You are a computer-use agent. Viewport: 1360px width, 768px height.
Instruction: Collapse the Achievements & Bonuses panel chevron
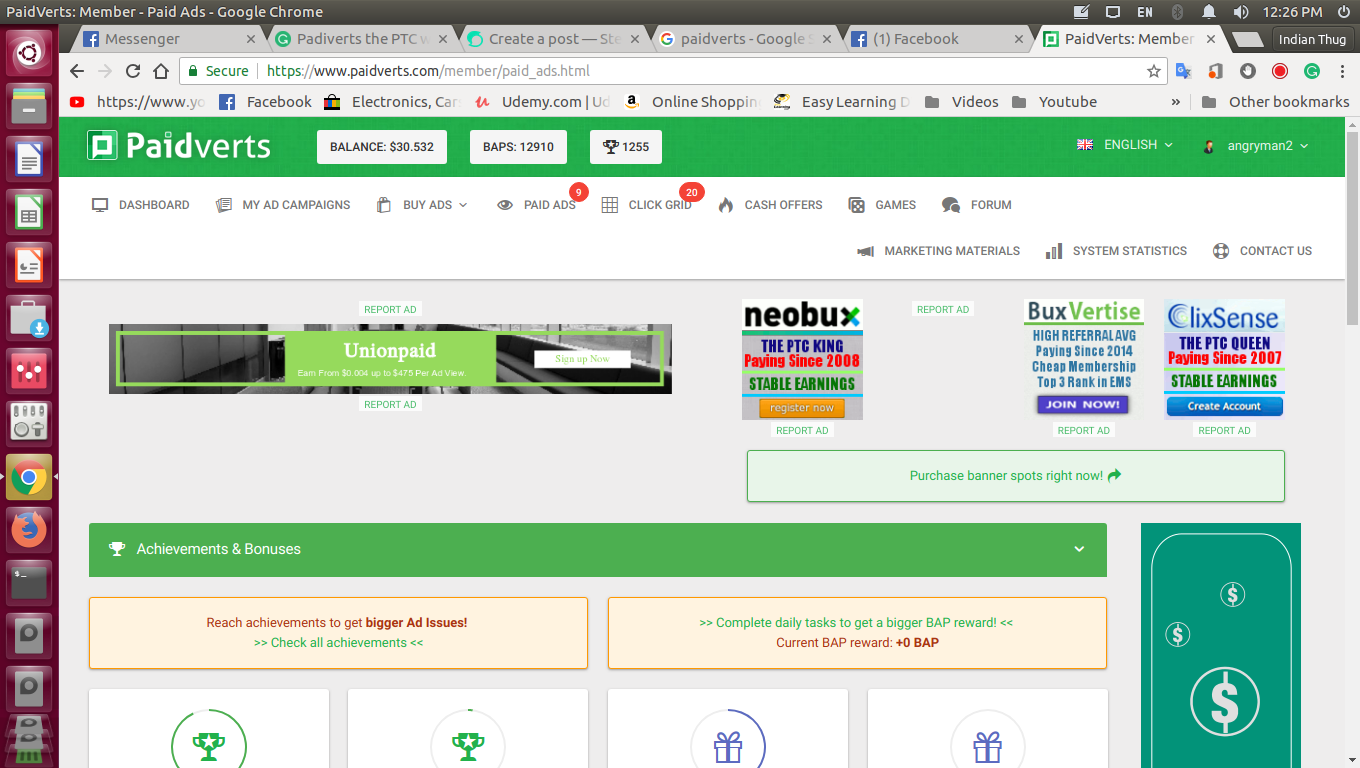click(x=1079, y=549)
